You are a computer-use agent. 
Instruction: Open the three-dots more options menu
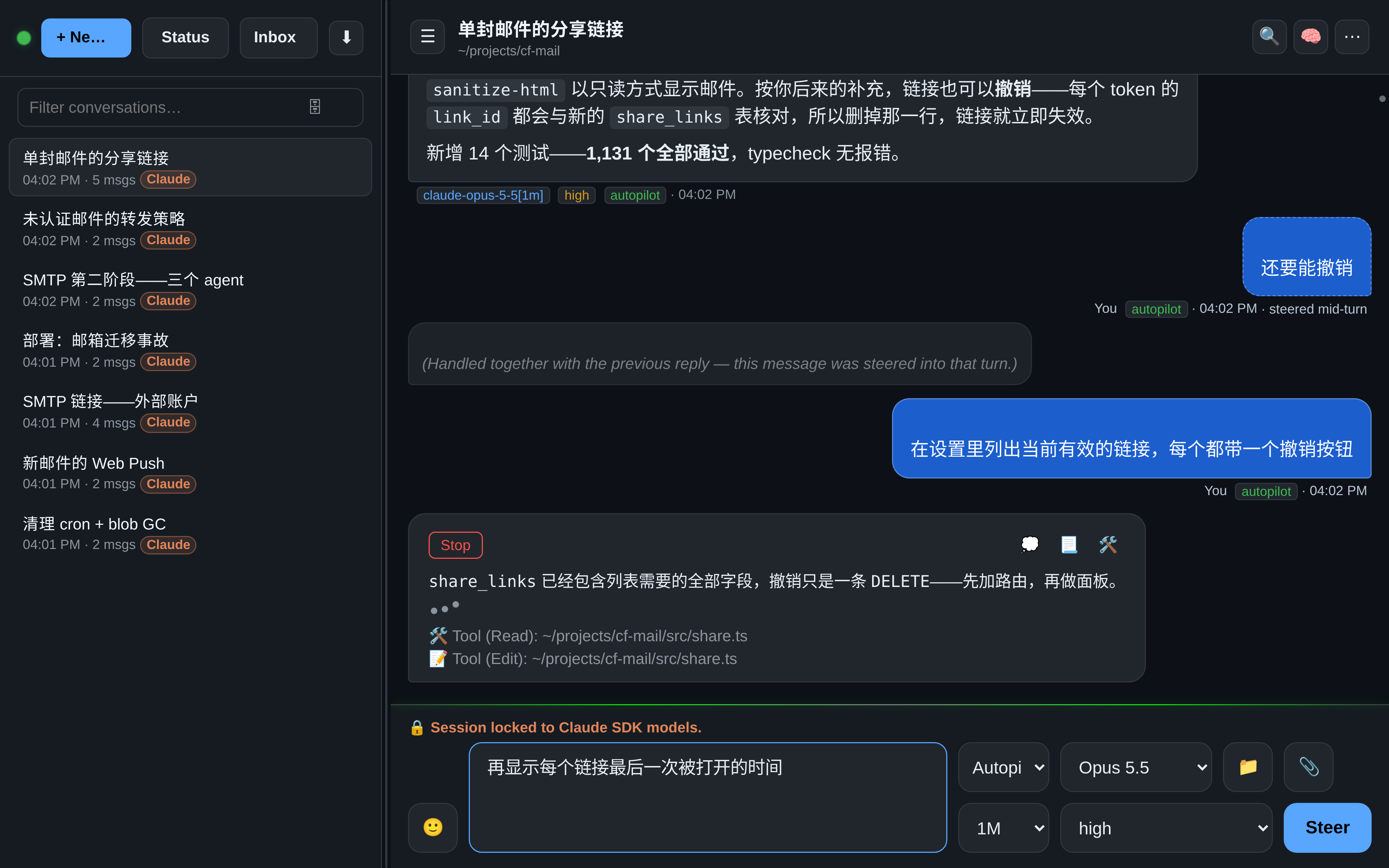(x=1352, y=37)
